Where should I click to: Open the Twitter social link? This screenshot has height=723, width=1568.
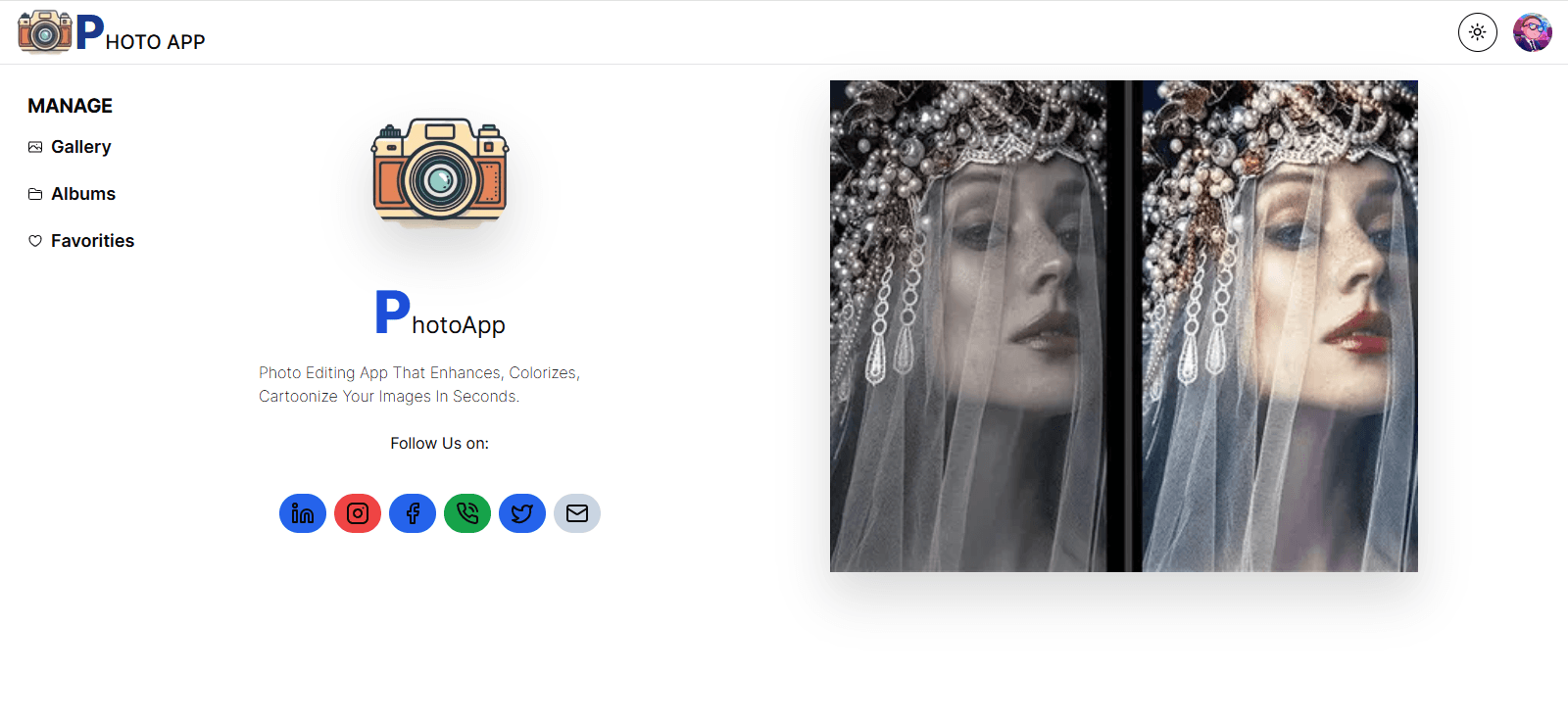tap(522, 513)
